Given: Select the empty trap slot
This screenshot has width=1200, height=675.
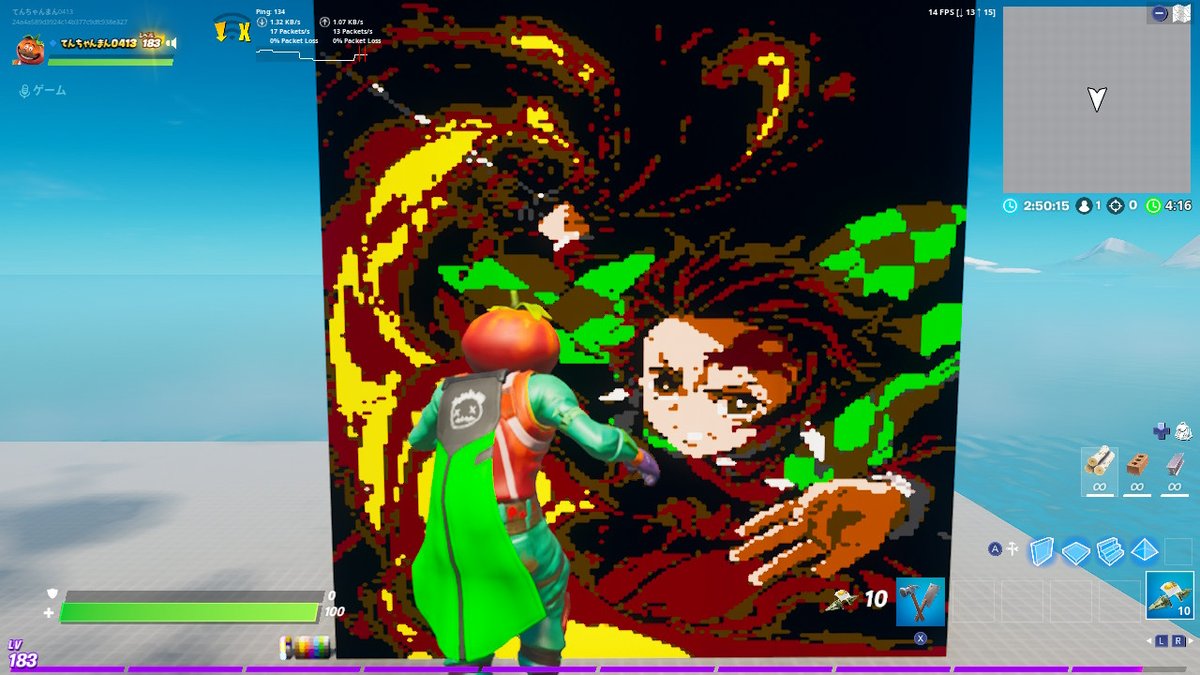Looking at the screenshot, I should (x=1178, y=551).
